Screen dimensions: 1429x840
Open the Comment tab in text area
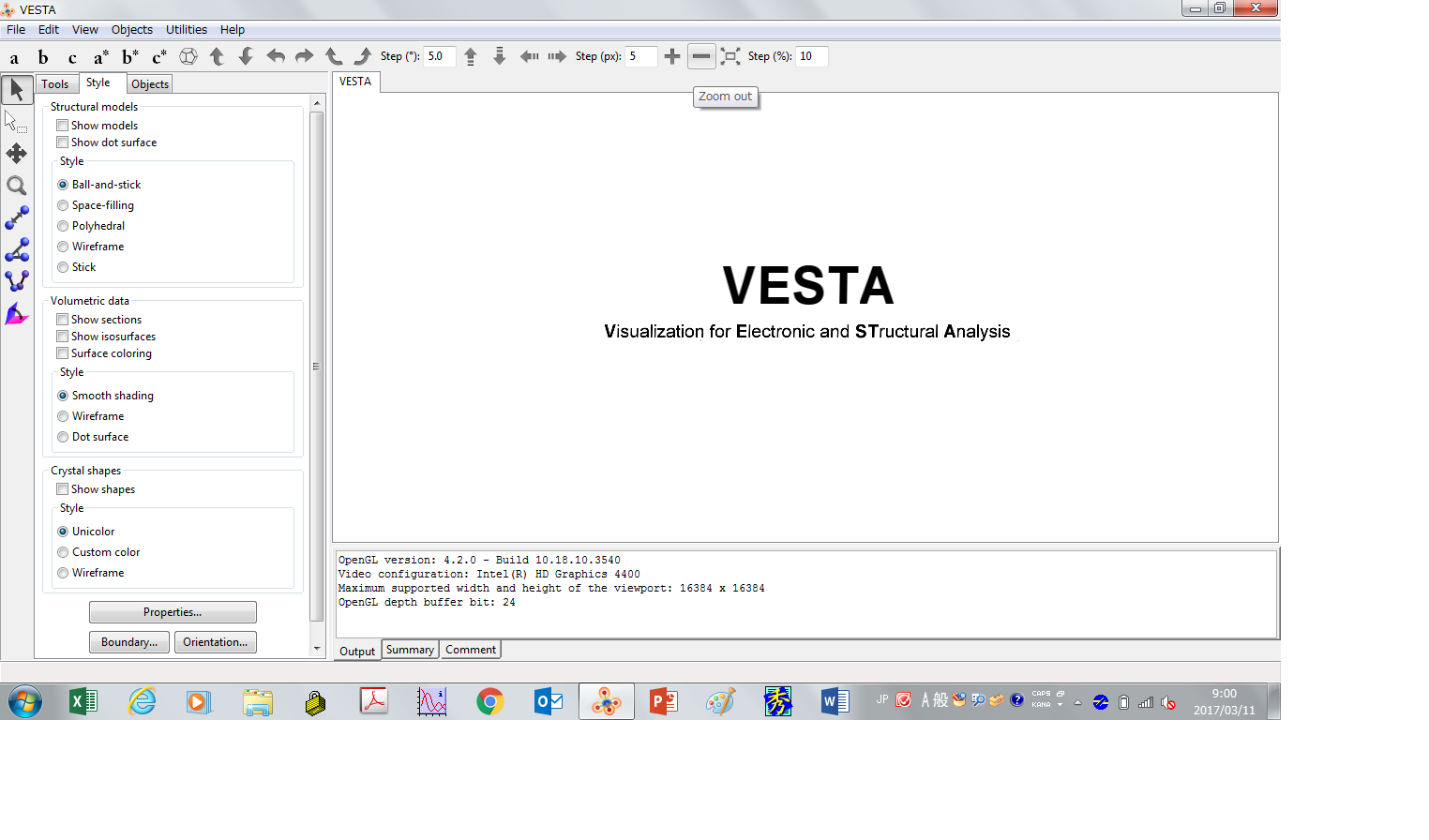(471, 650)
